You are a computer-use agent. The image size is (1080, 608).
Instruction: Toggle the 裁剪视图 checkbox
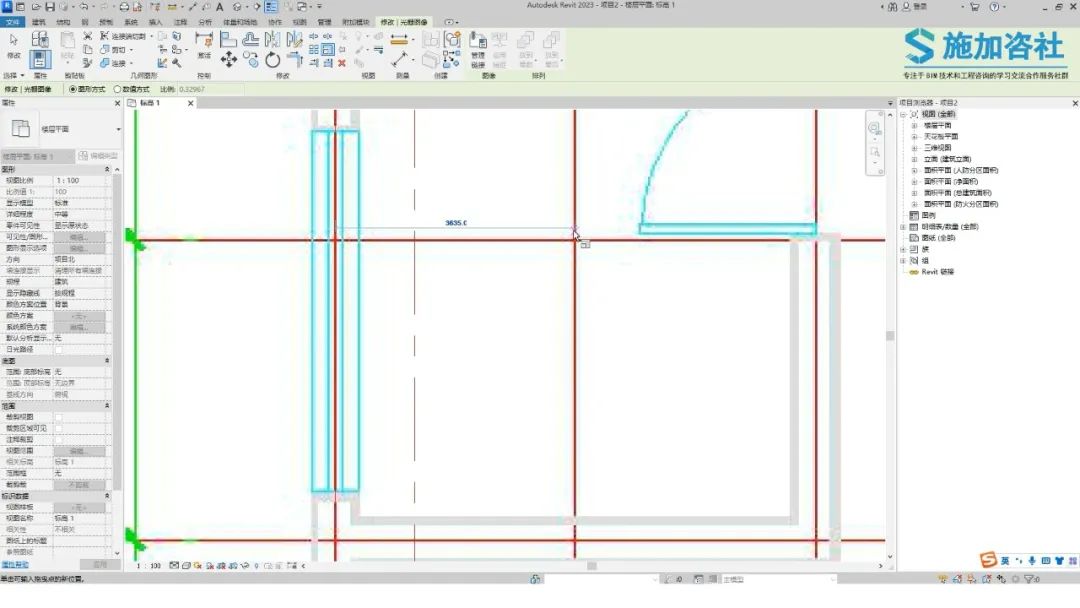point(59,417)
